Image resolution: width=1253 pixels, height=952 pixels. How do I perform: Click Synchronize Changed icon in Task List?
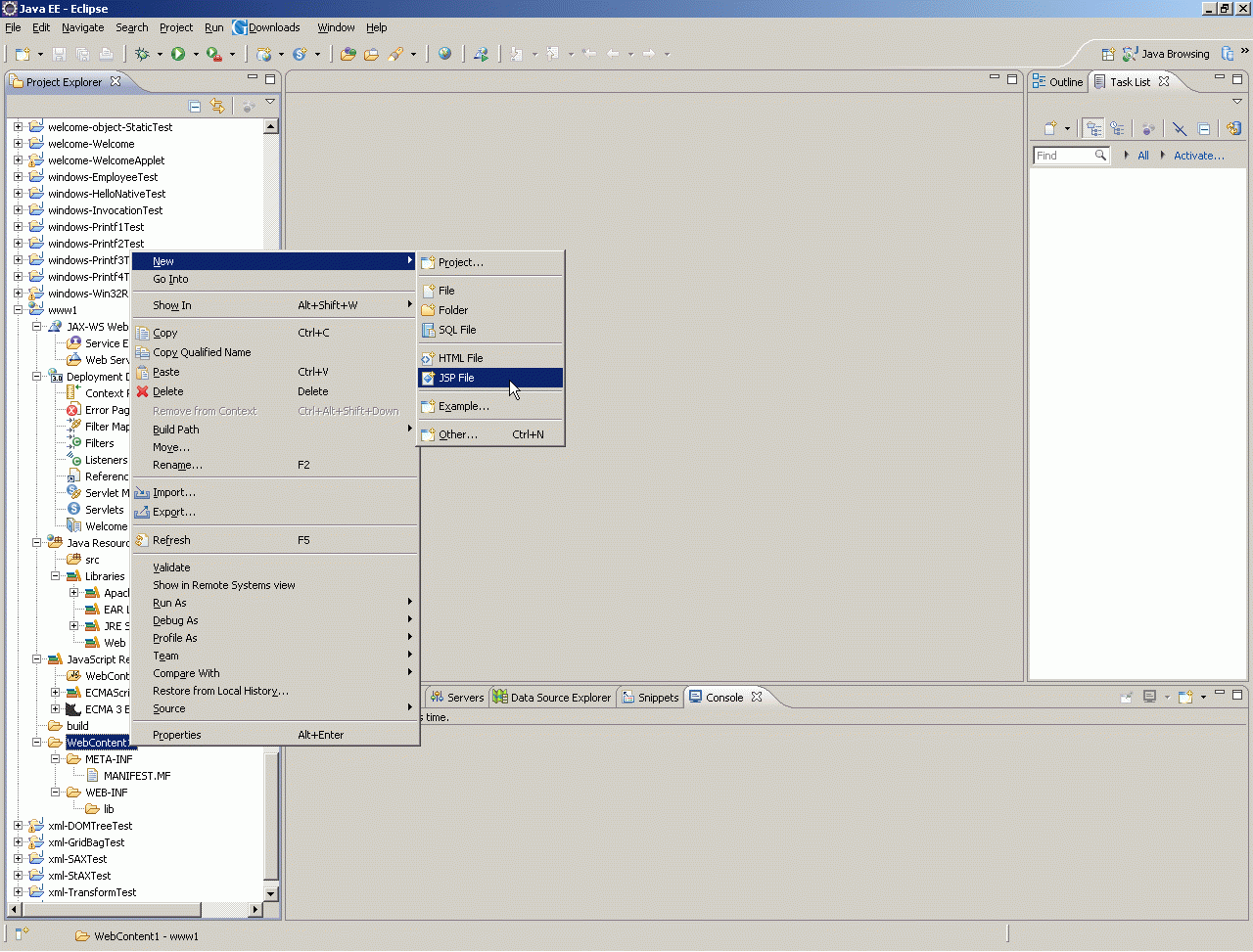[1233, 128]
